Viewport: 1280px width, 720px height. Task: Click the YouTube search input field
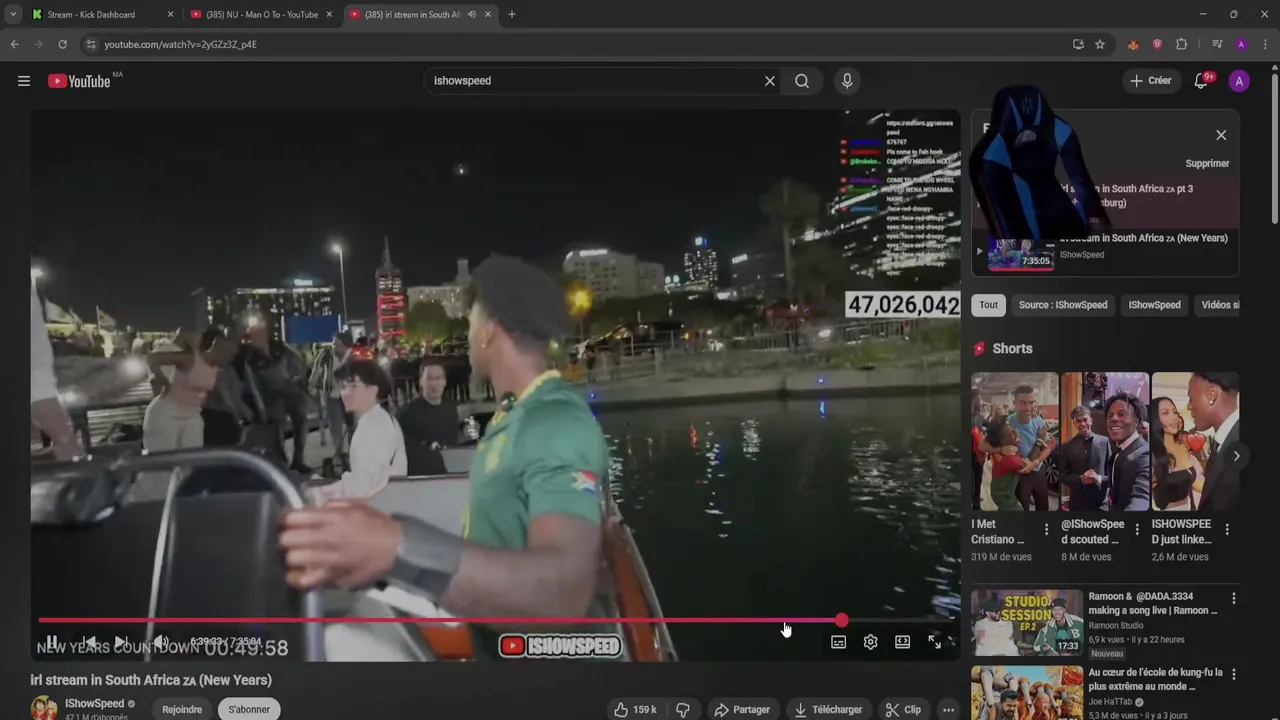coord(595,81)
